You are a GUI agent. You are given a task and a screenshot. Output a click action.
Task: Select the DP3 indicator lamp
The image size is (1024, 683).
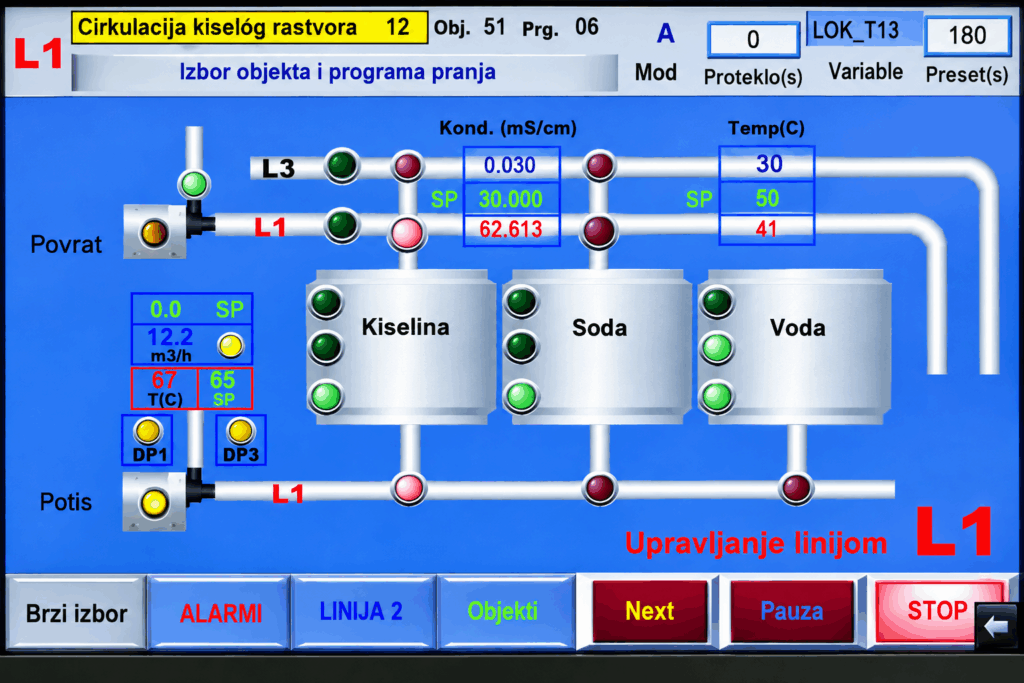[x=240, y=431]
